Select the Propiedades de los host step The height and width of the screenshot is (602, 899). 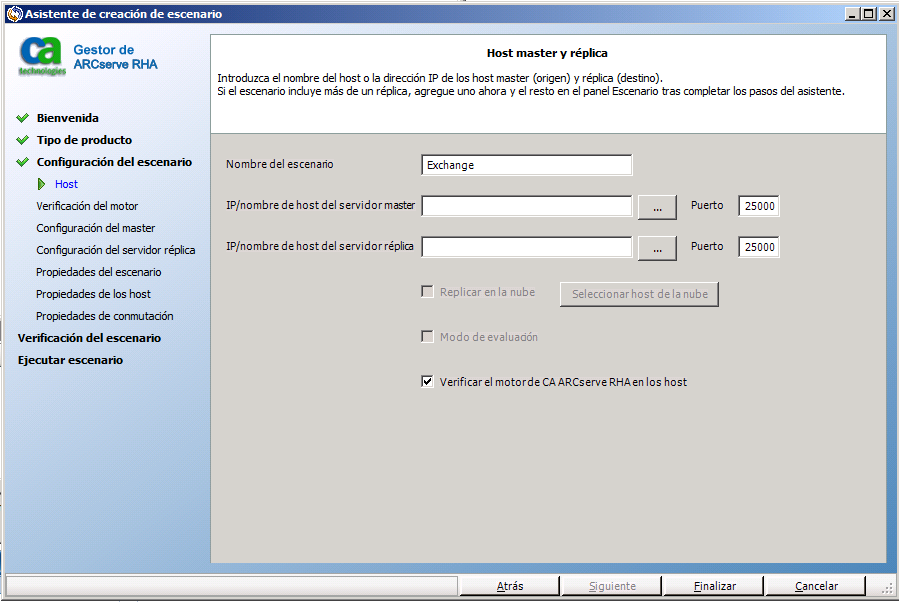click(93, 294)
